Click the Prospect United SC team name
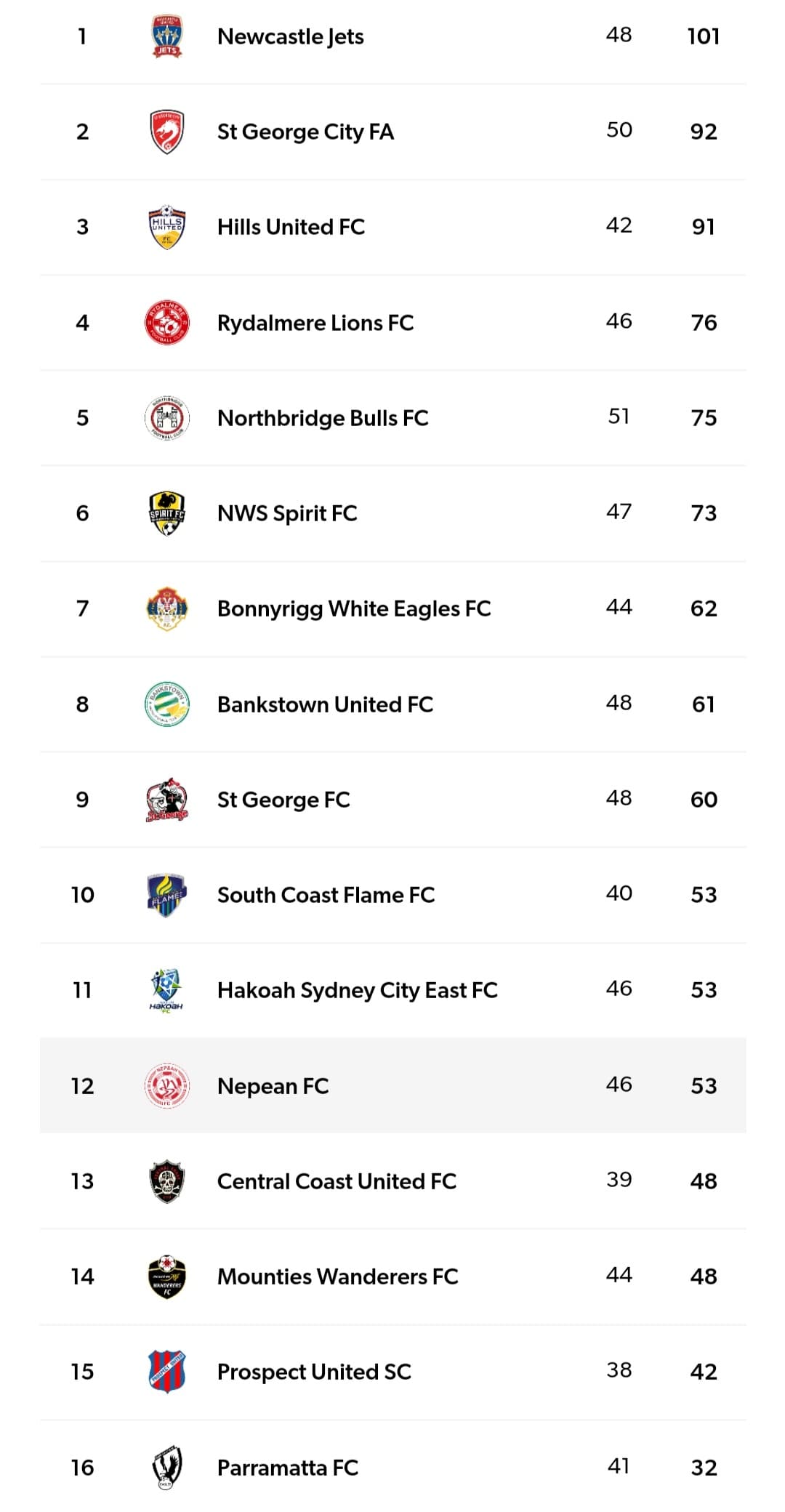Viewport: 785px width, 1512px height. point(314,1372)
